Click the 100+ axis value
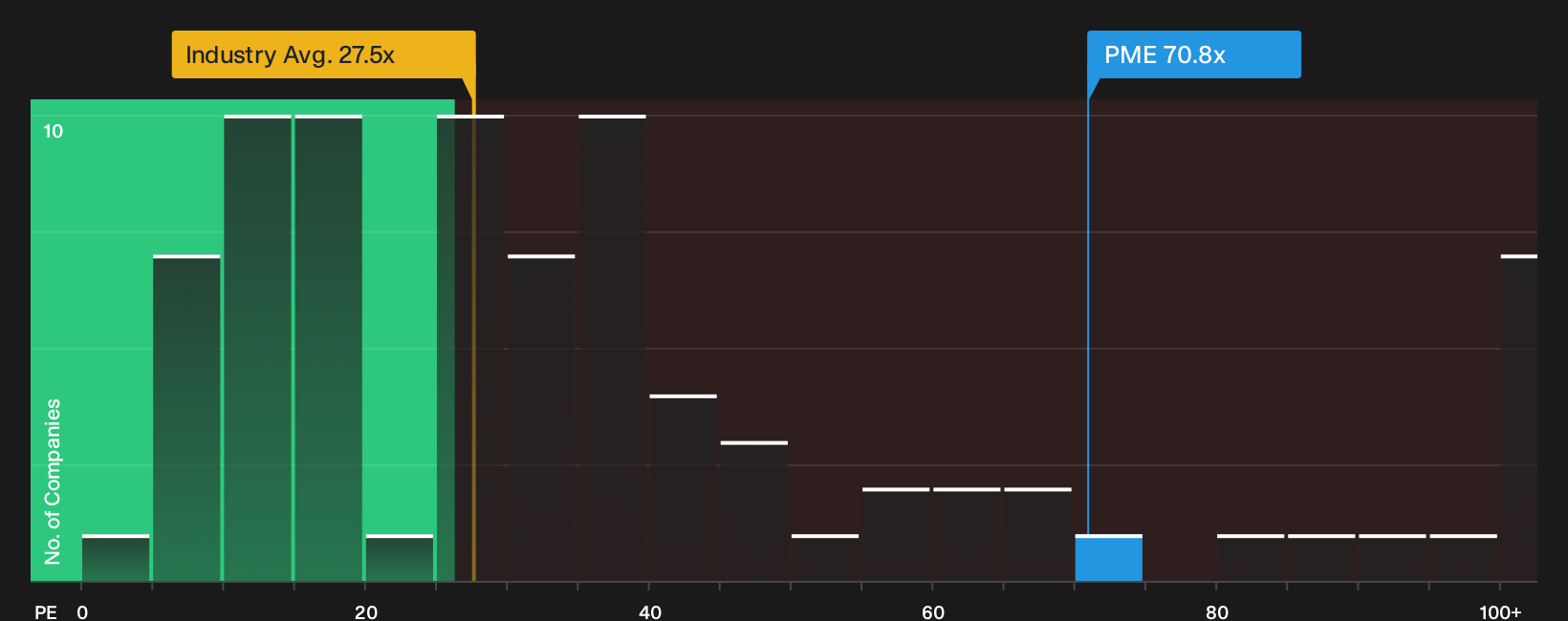 tap(1500, 611)
